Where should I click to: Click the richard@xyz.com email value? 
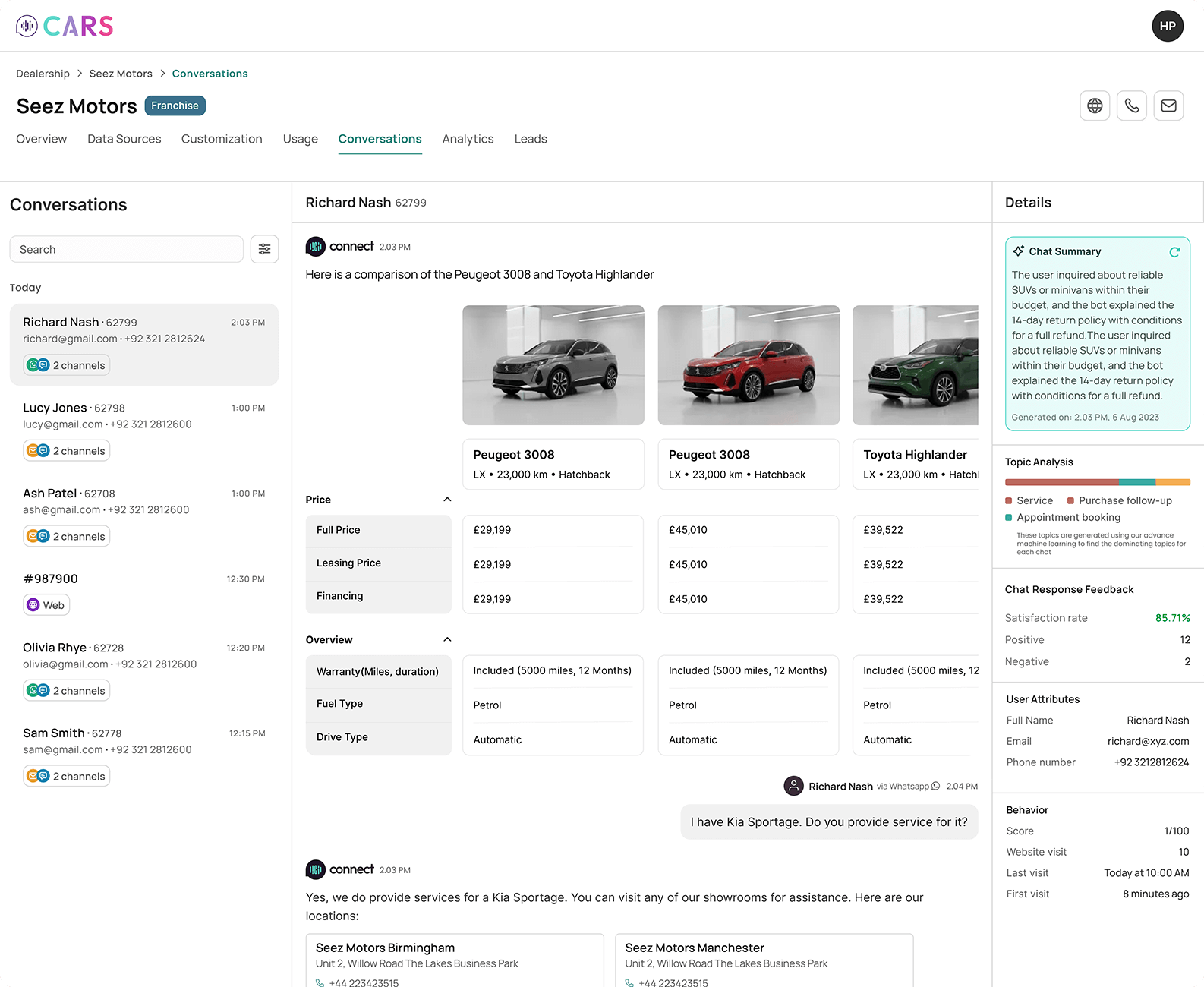(1148, 741)
